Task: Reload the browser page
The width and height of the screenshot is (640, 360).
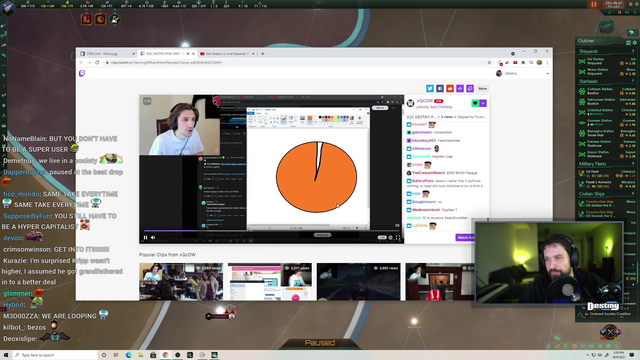Action: click(x=97, y=63)
